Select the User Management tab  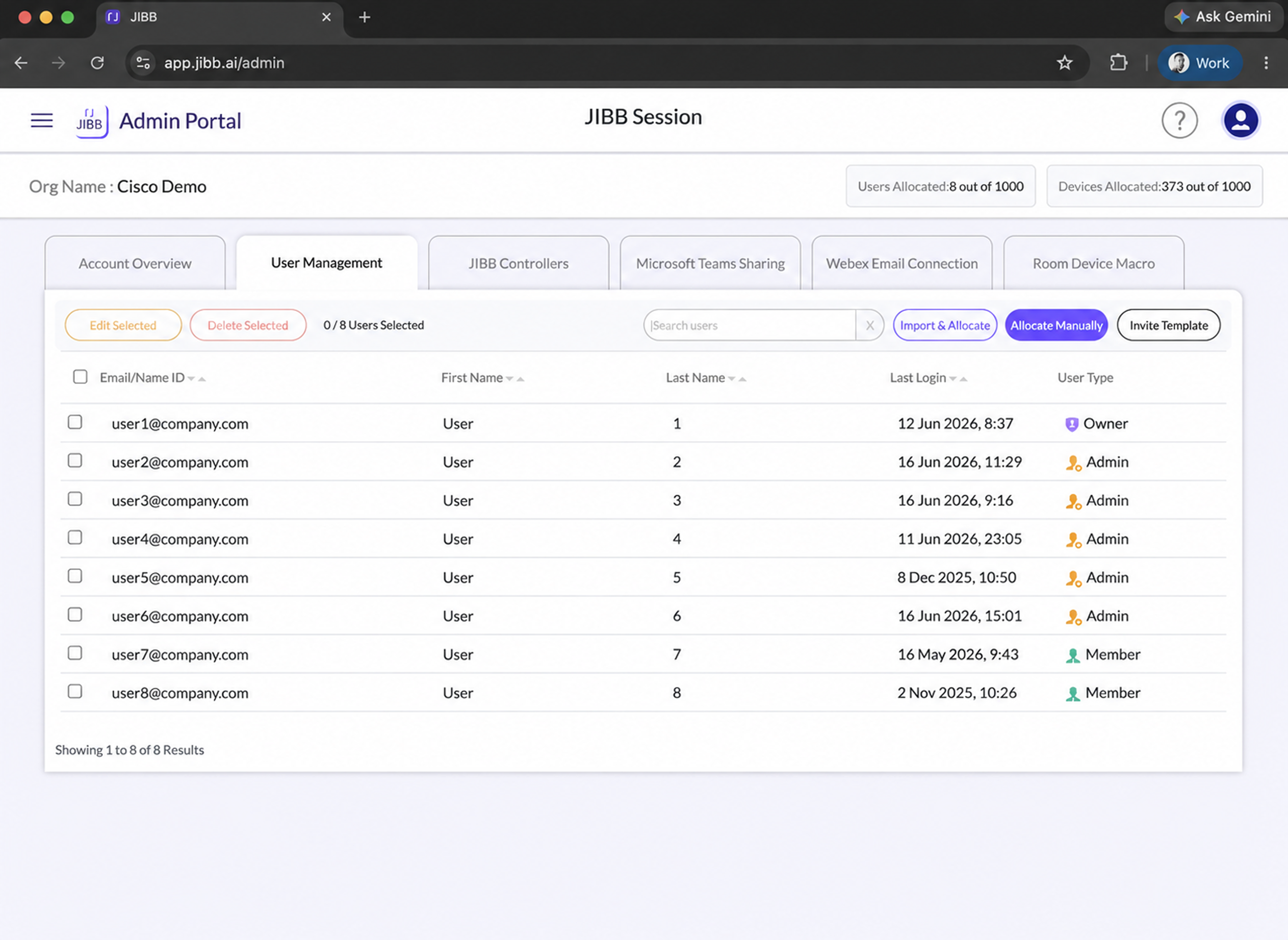(x=326, y=263)
